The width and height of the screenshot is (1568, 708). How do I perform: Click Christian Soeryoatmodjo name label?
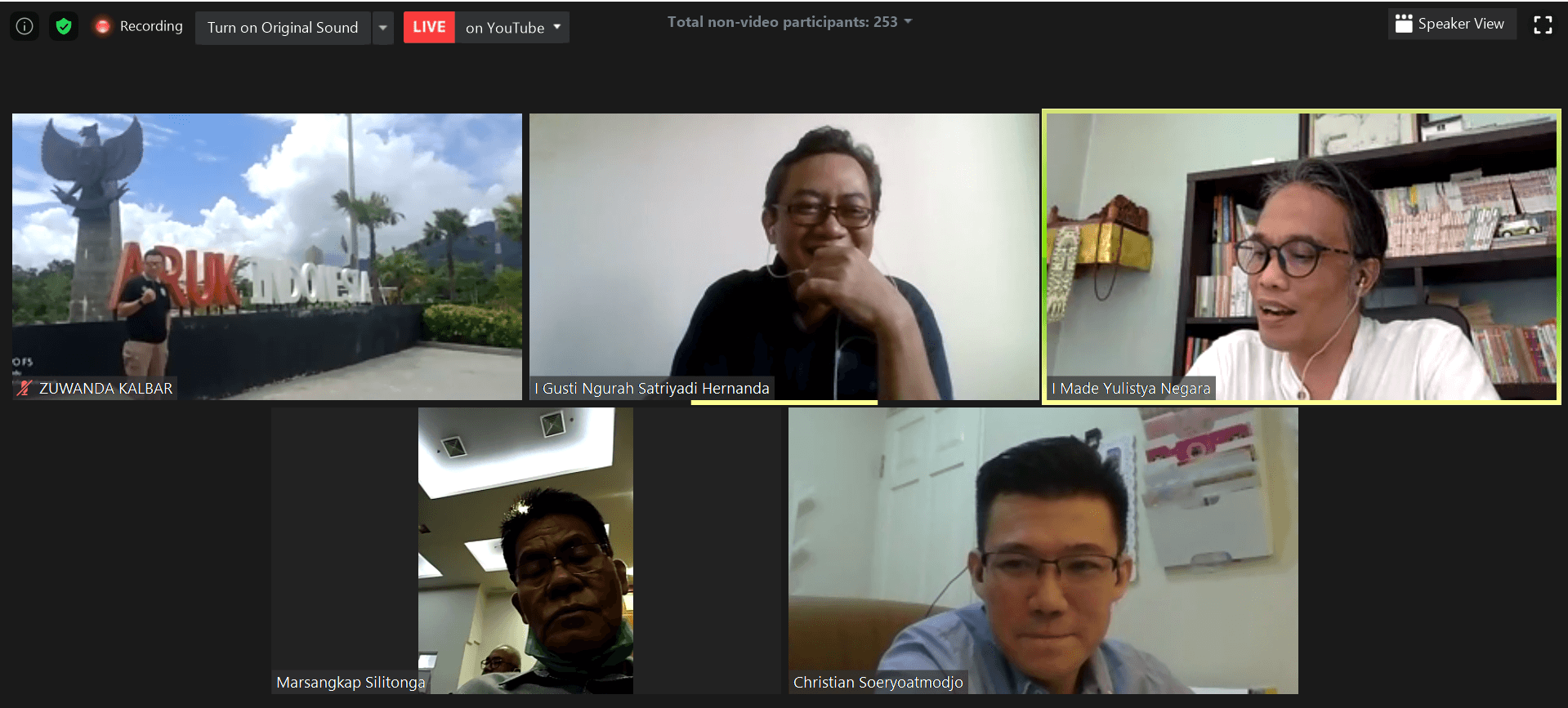878,683
